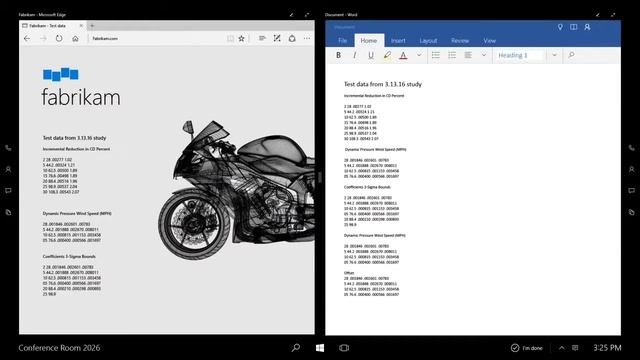
Task: Go back in Edge browser
Action: click(27, 38)
